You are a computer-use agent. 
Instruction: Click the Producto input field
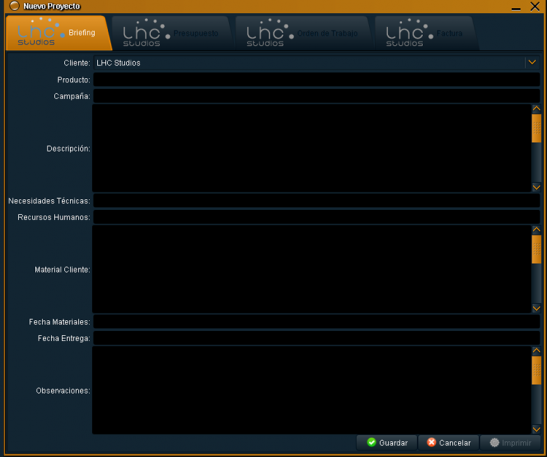tap(316, 80)
